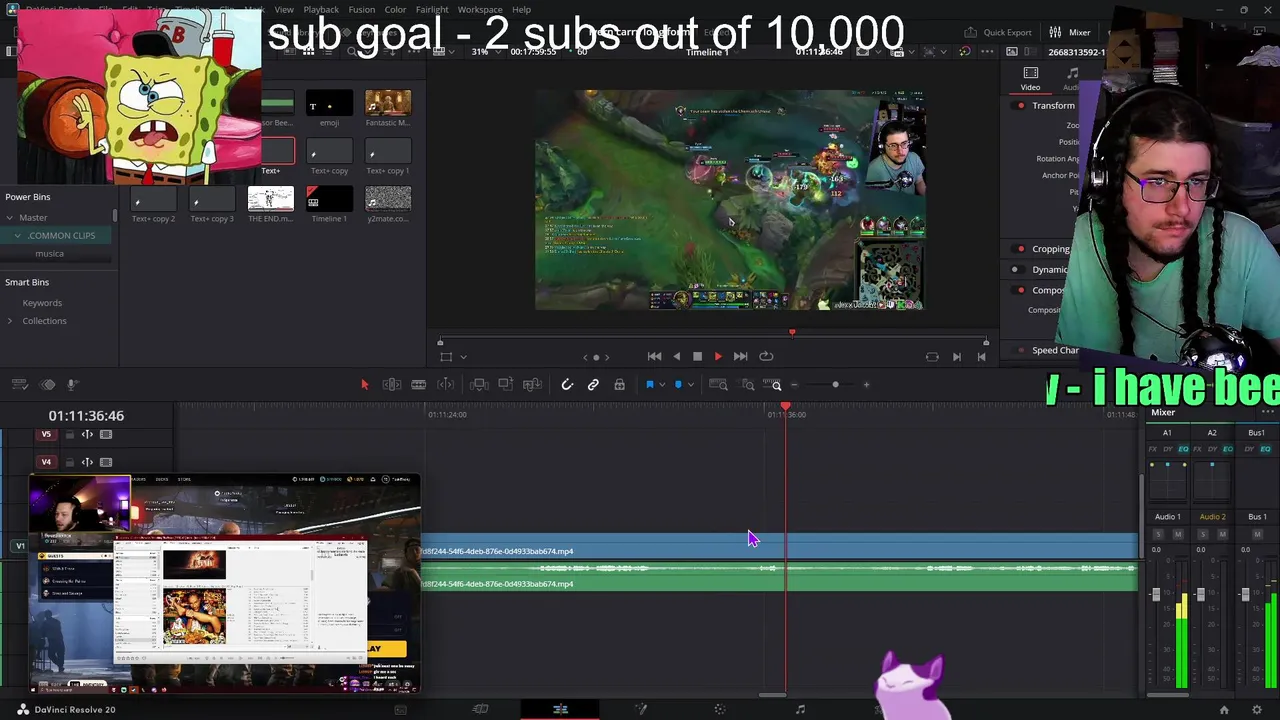1280x720 pixels.
Task: Toggle viewer Loop playback icon
Action: coord(766,356)
